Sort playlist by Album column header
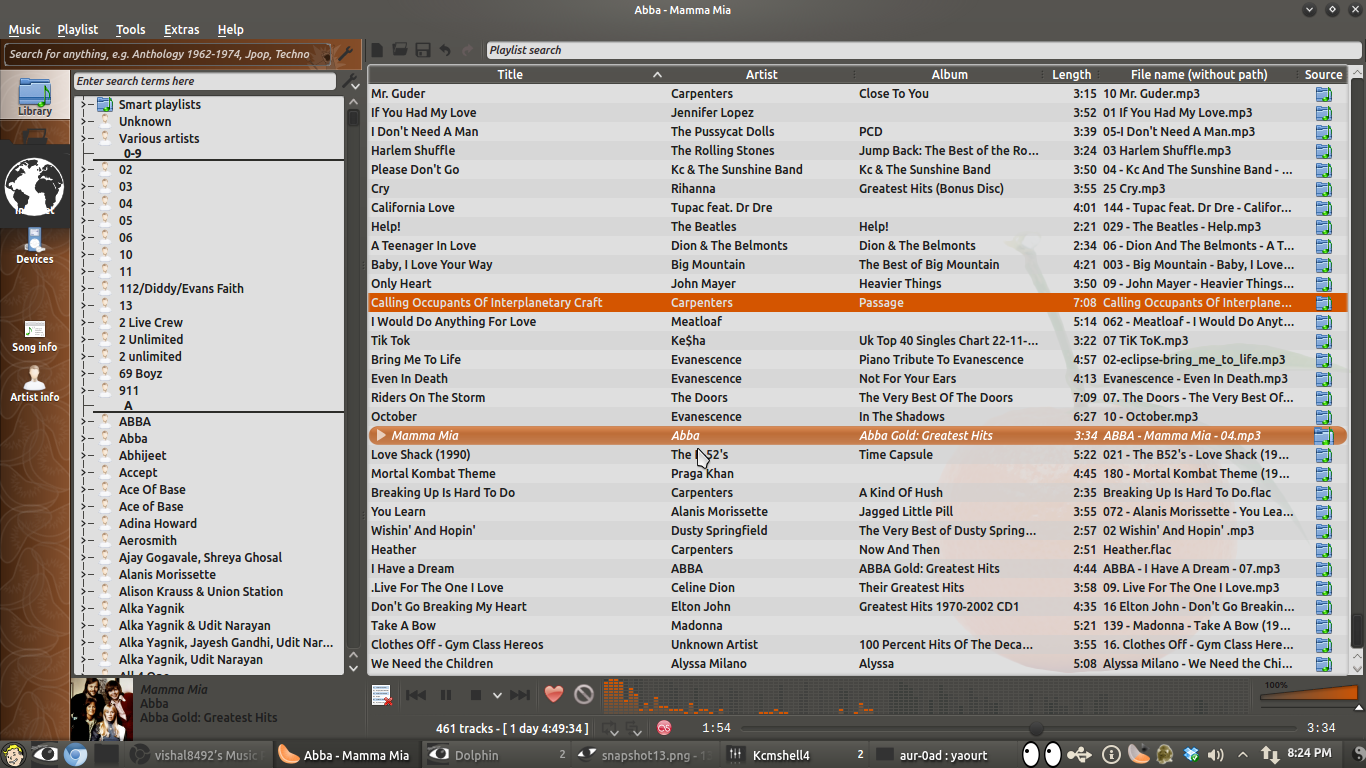1366x768 pixels. tap(949, 75)
